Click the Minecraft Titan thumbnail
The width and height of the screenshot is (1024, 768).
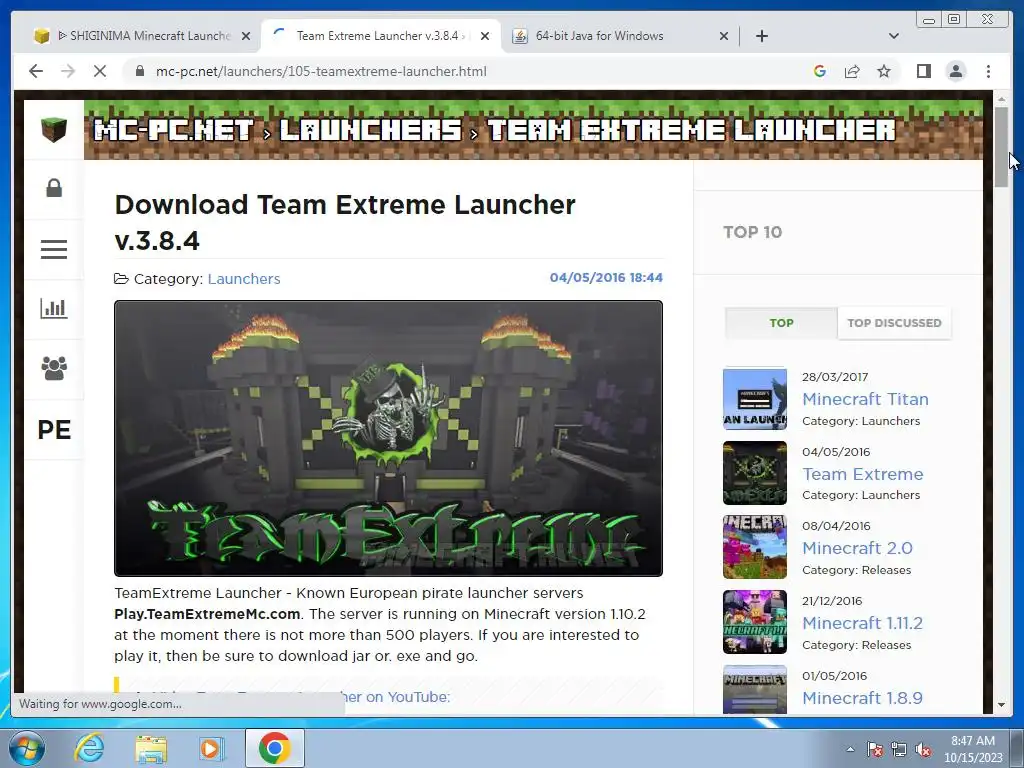(755, 398)
